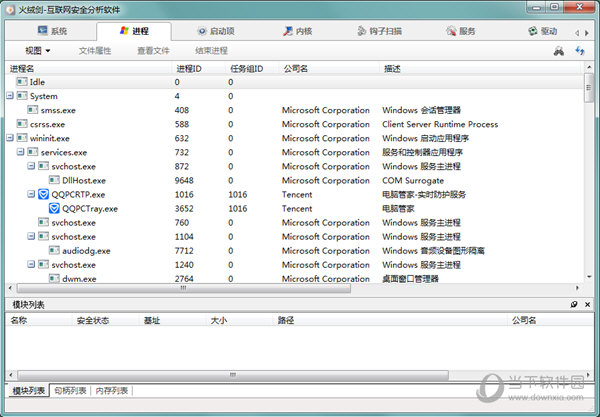Click the 火绒剑 title bar app icon
The width and height of the screenshot is (600, 417).
tap(10, 9)
